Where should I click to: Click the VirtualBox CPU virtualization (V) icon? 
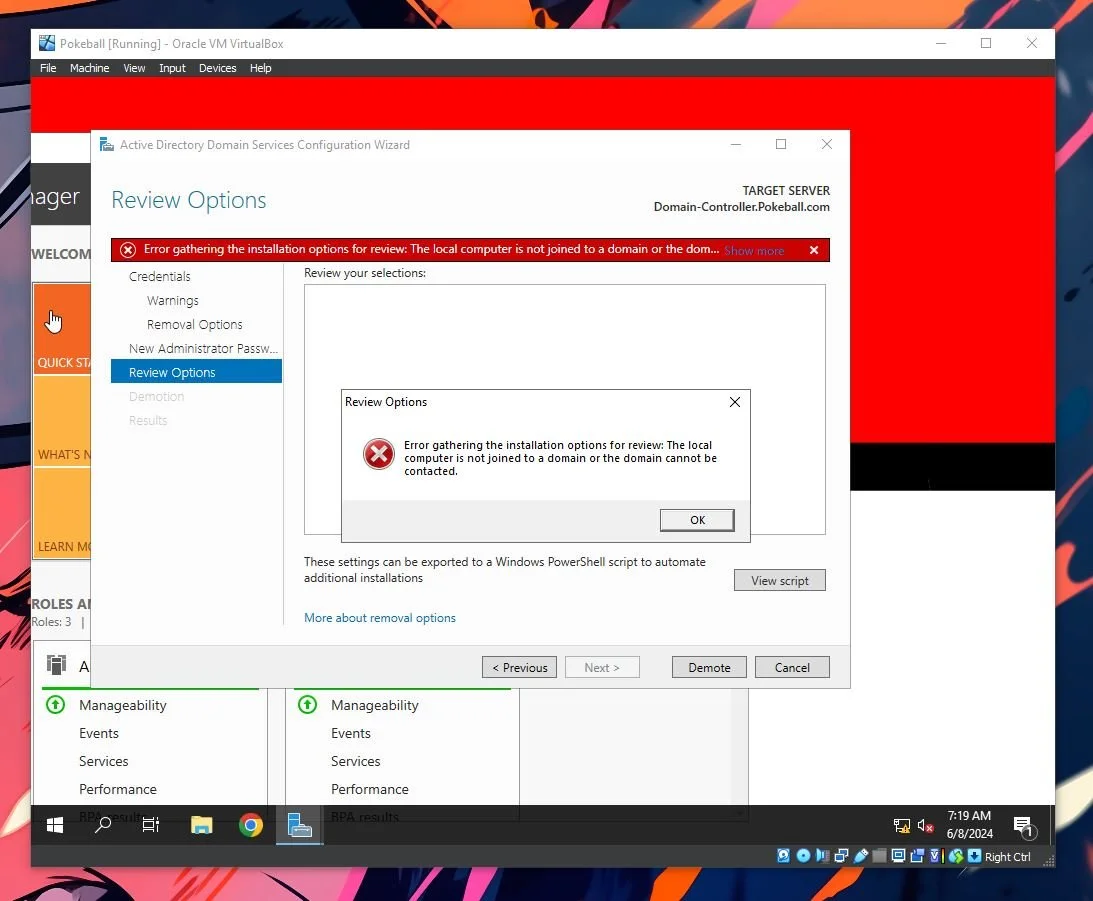click(x=935, y=856)
